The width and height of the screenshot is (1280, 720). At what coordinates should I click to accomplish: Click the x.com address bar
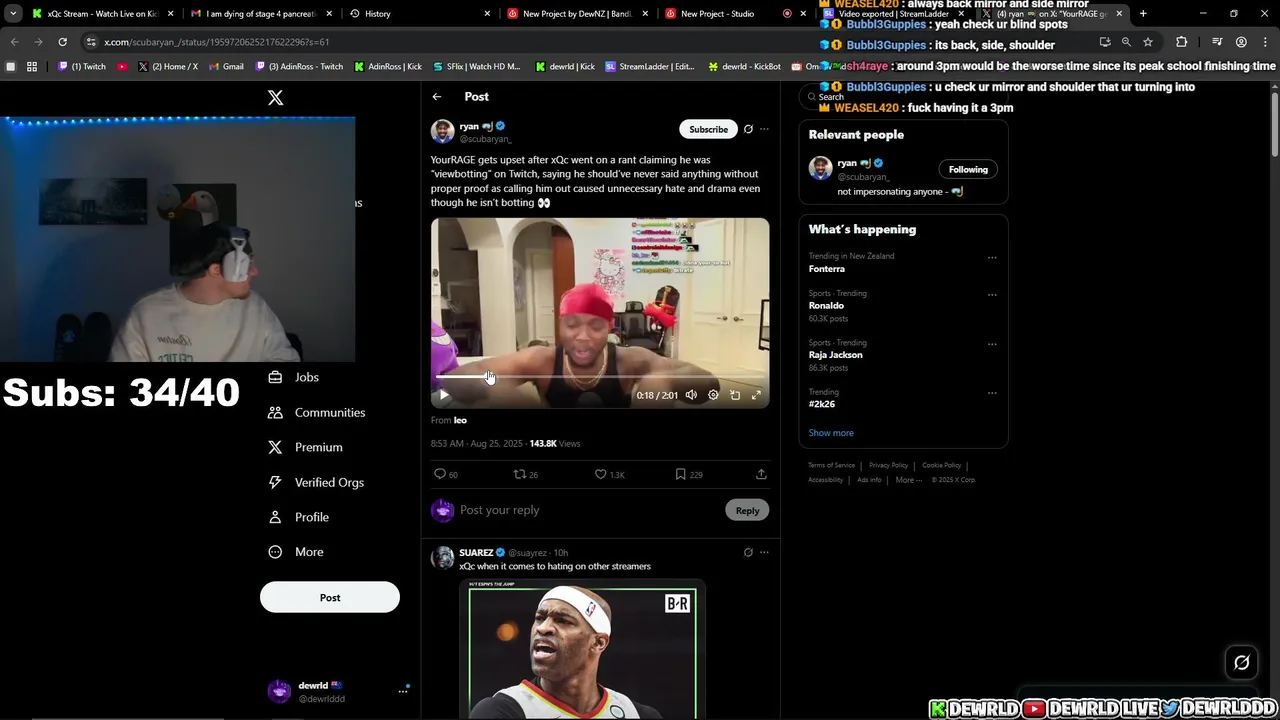[x=590, y=42]
